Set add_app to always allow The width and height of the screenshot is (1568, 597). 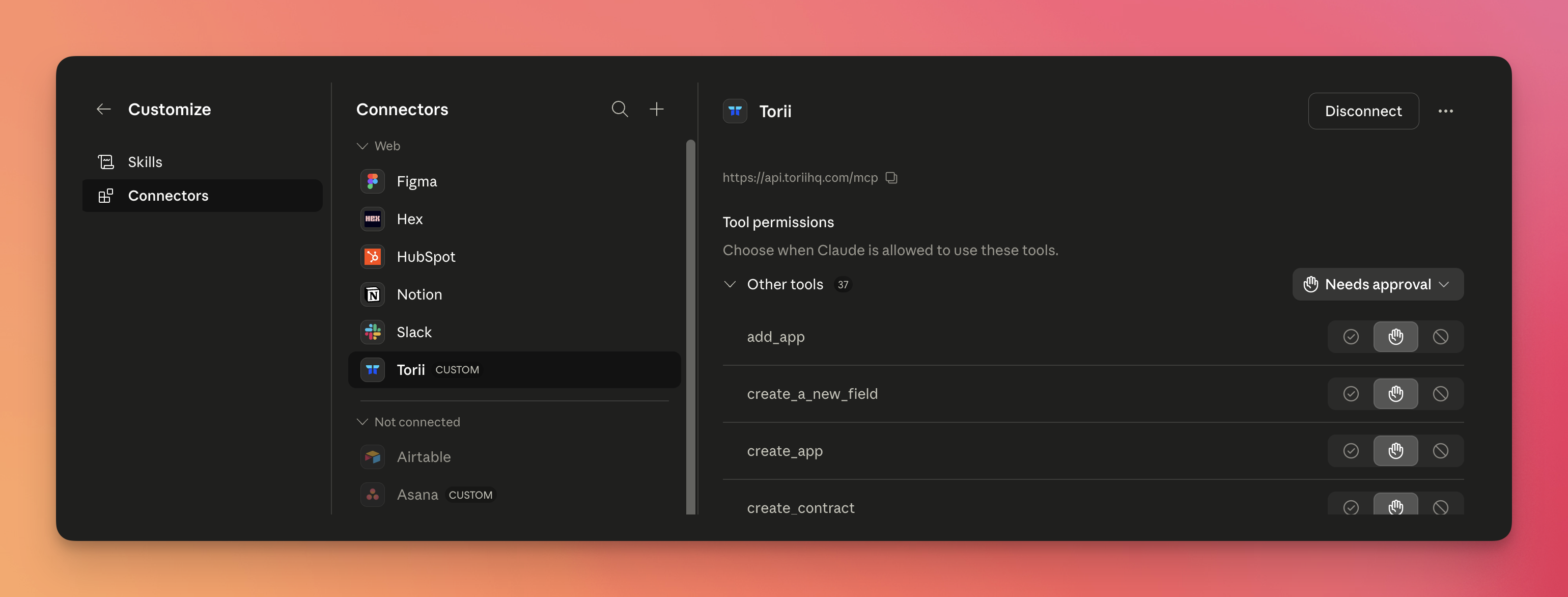(1351, 337)
